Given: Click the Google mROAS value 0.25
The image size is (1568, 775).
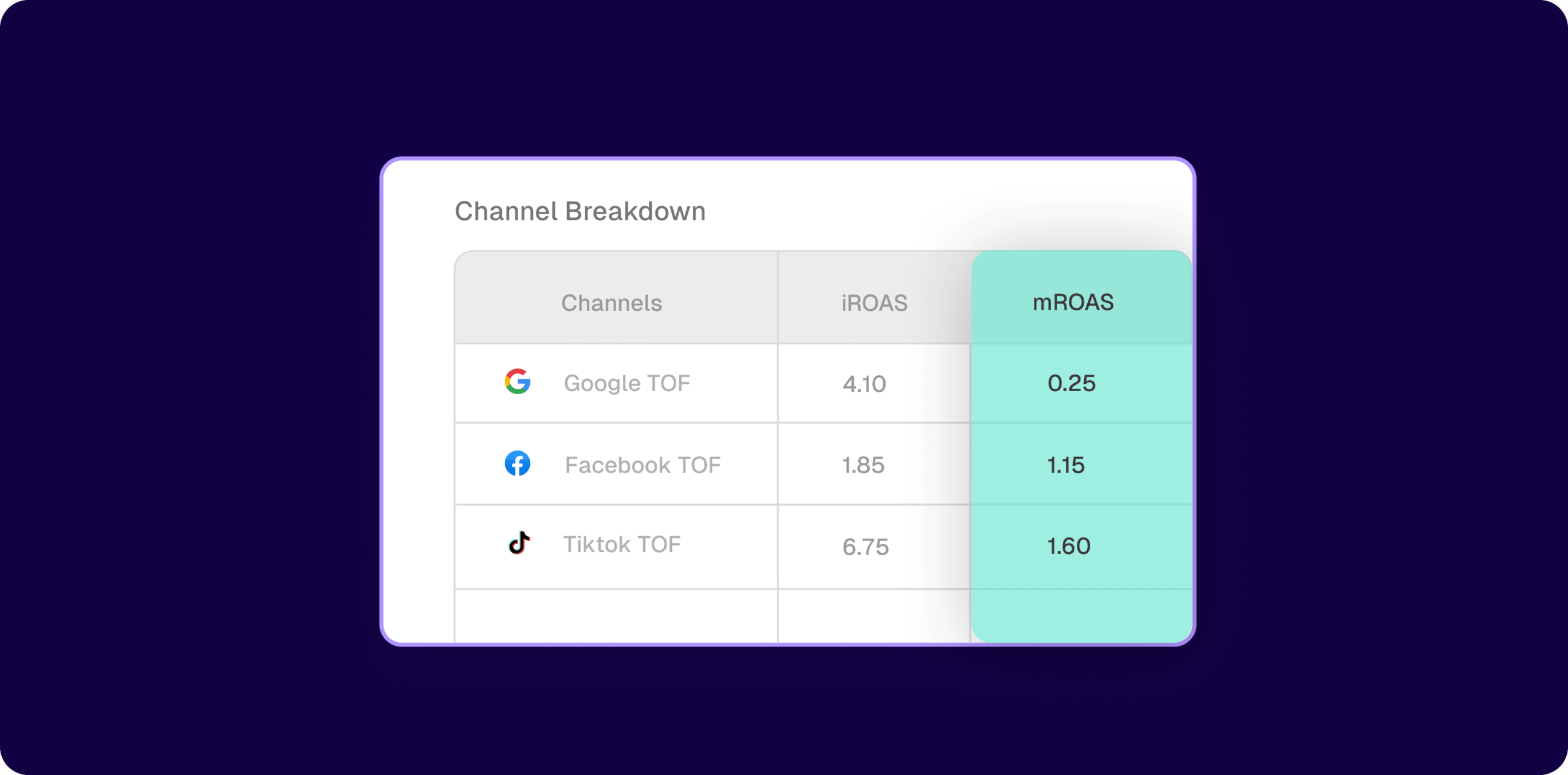Looking at the screenshot, I should pyautogui.click(x=1071, y=383).
